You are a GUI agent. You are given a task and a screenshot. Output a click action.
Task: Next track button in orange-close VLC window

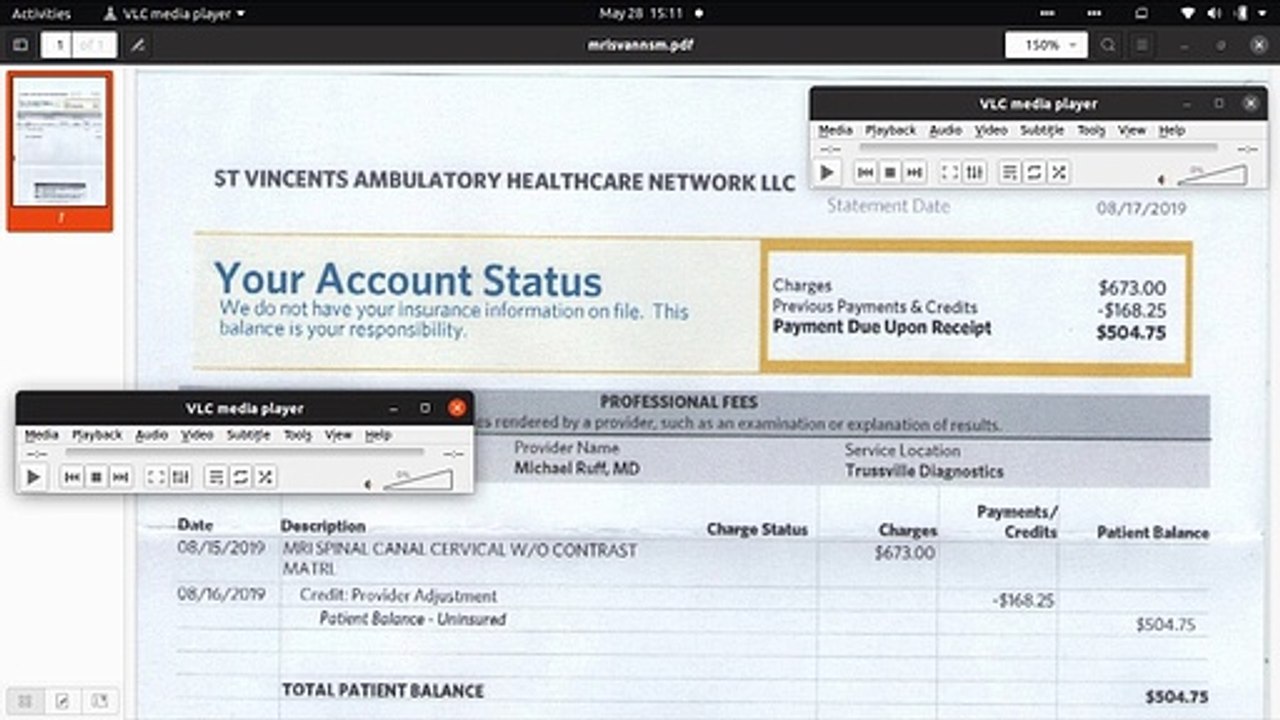pos(121,477)
